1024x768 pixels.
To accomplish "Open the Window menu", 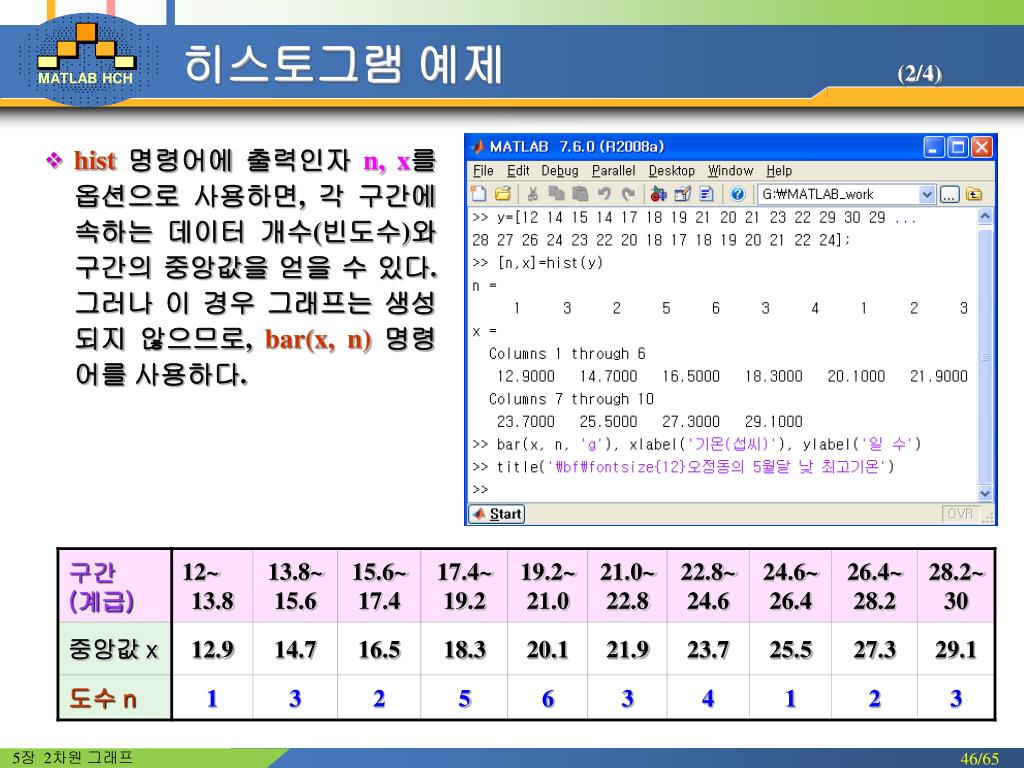I will 730,171.
